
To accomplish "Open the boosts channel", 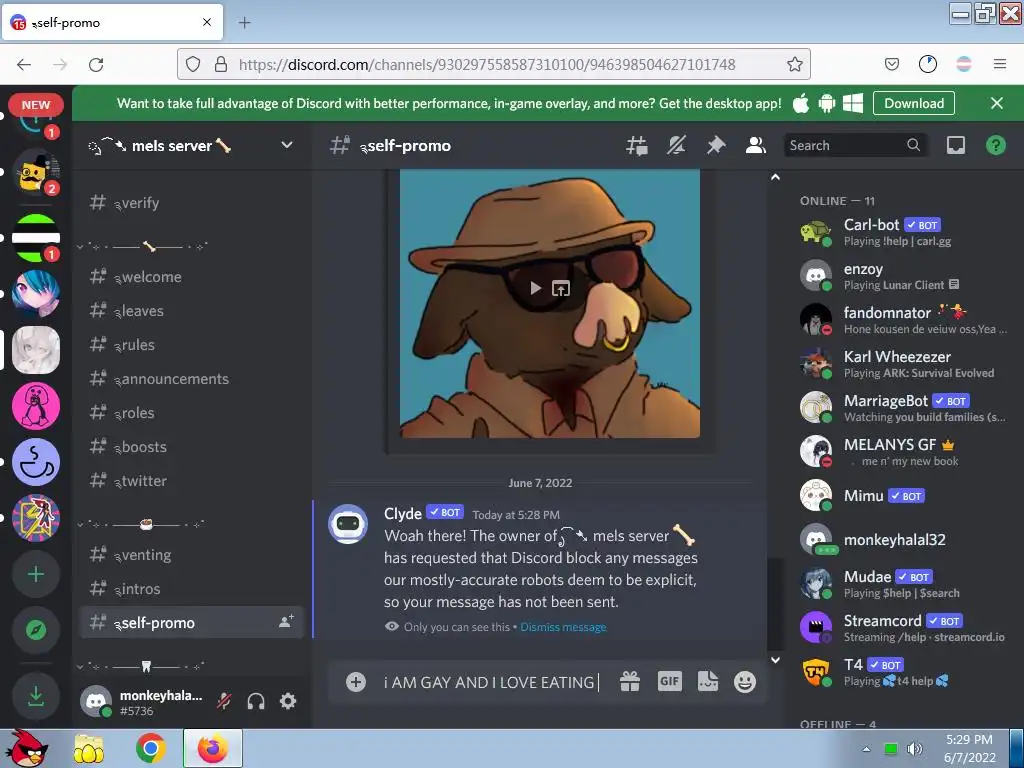I will [192, 447].
